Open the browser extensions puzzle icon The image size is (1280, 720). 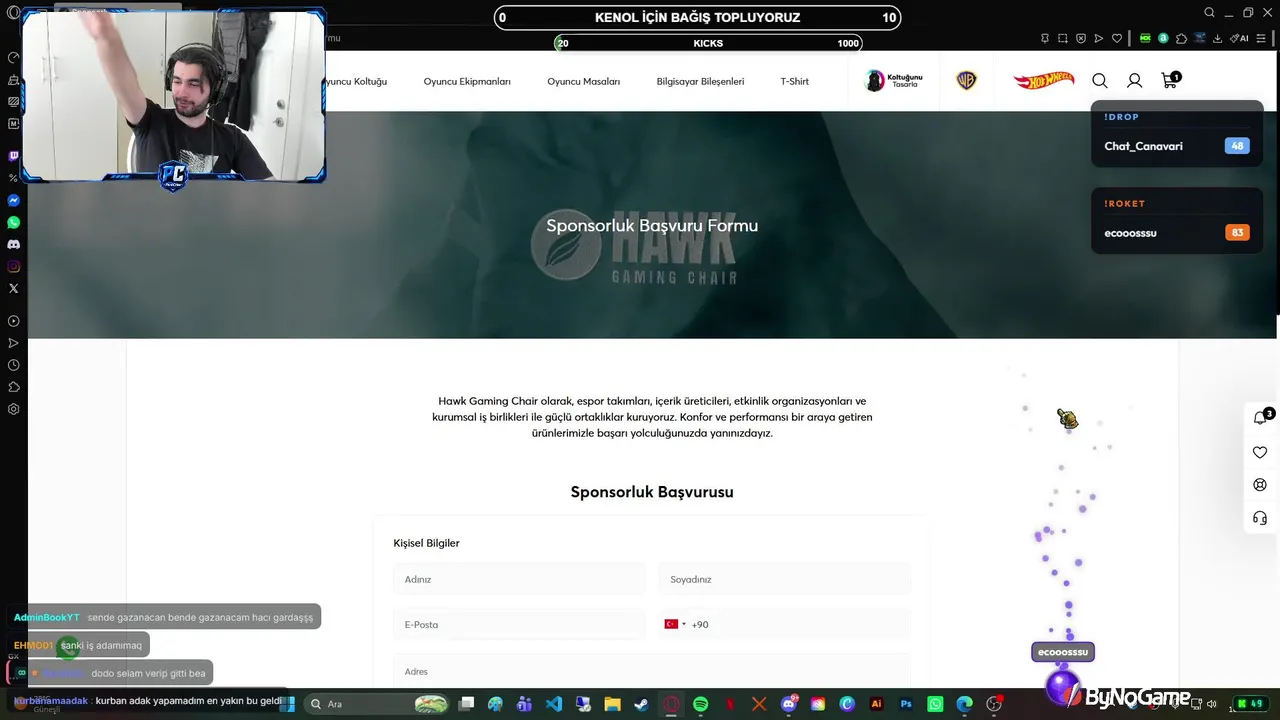1181,38
